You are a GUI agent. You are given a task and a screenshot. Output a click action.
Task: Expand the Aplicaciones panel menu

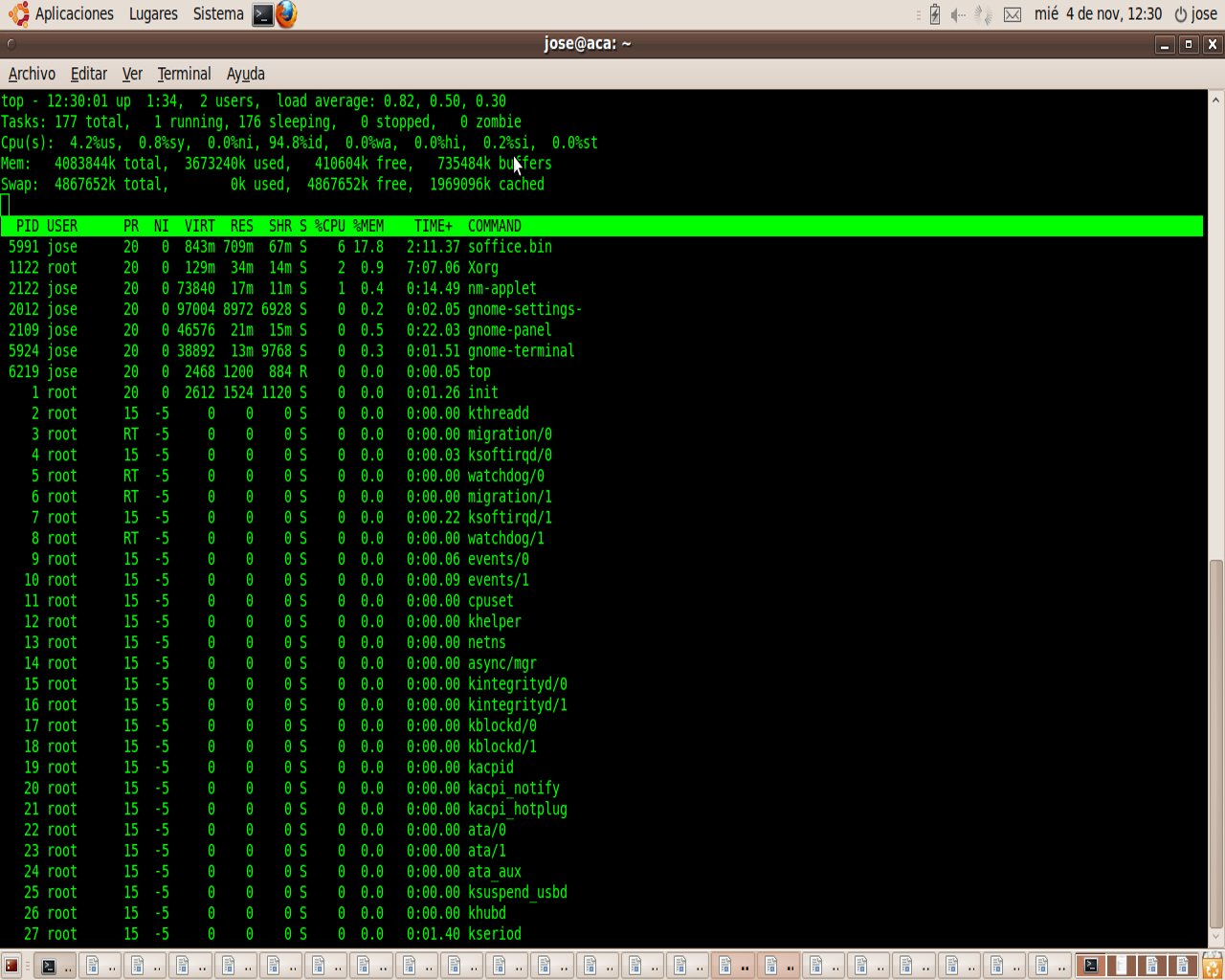pos(74,14)
